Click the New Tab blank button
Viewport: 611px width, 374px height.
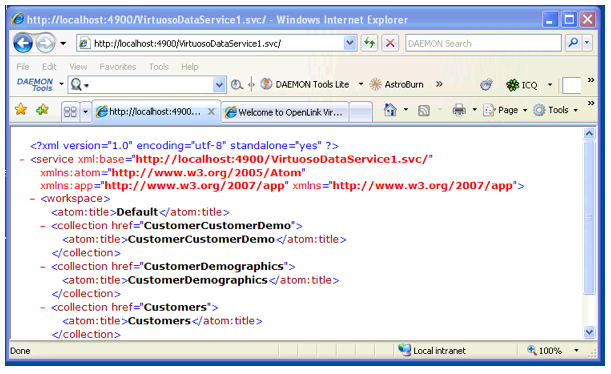point(360,112)
